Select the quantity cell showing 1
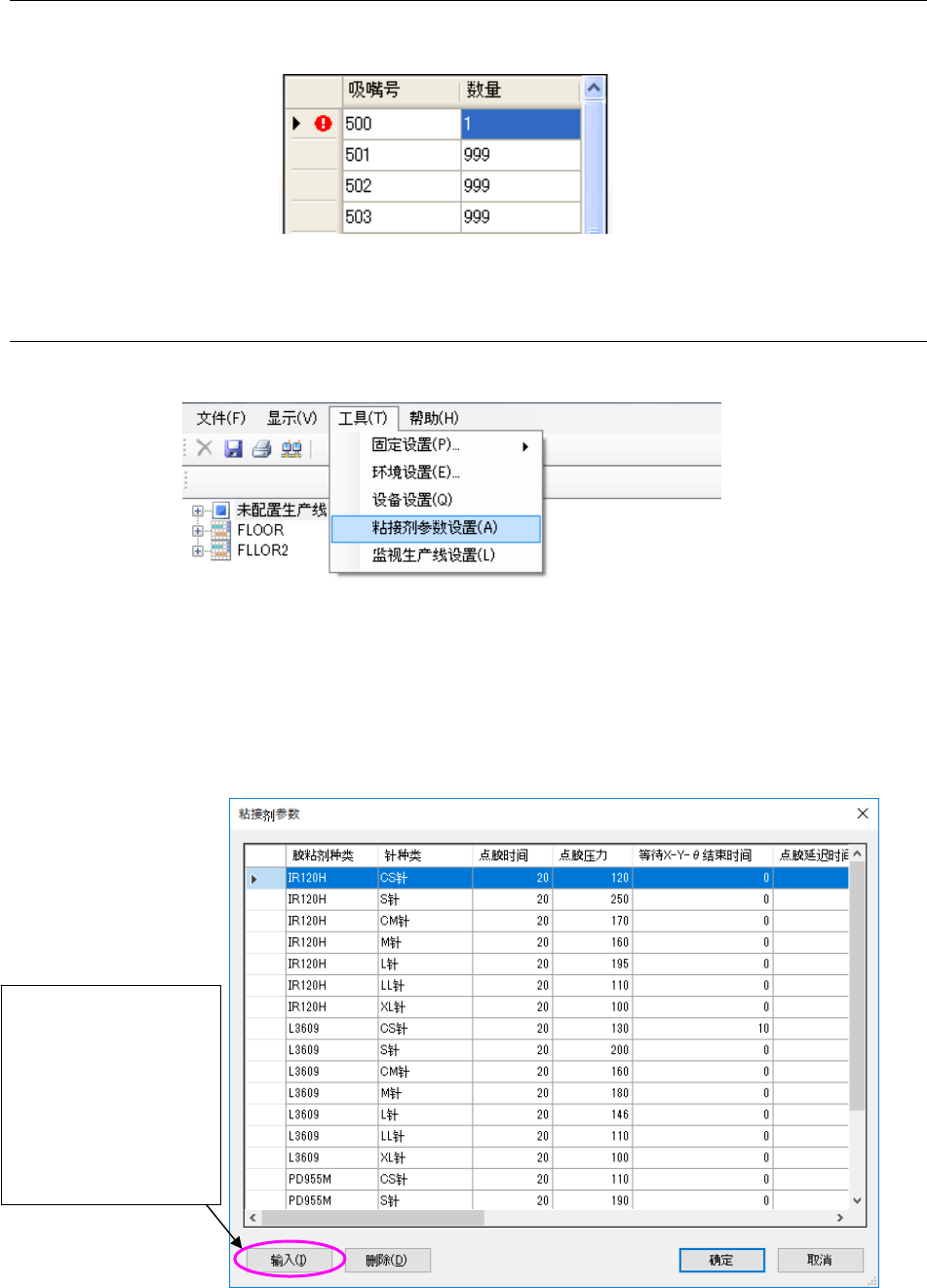 click(x=520, y=124)
